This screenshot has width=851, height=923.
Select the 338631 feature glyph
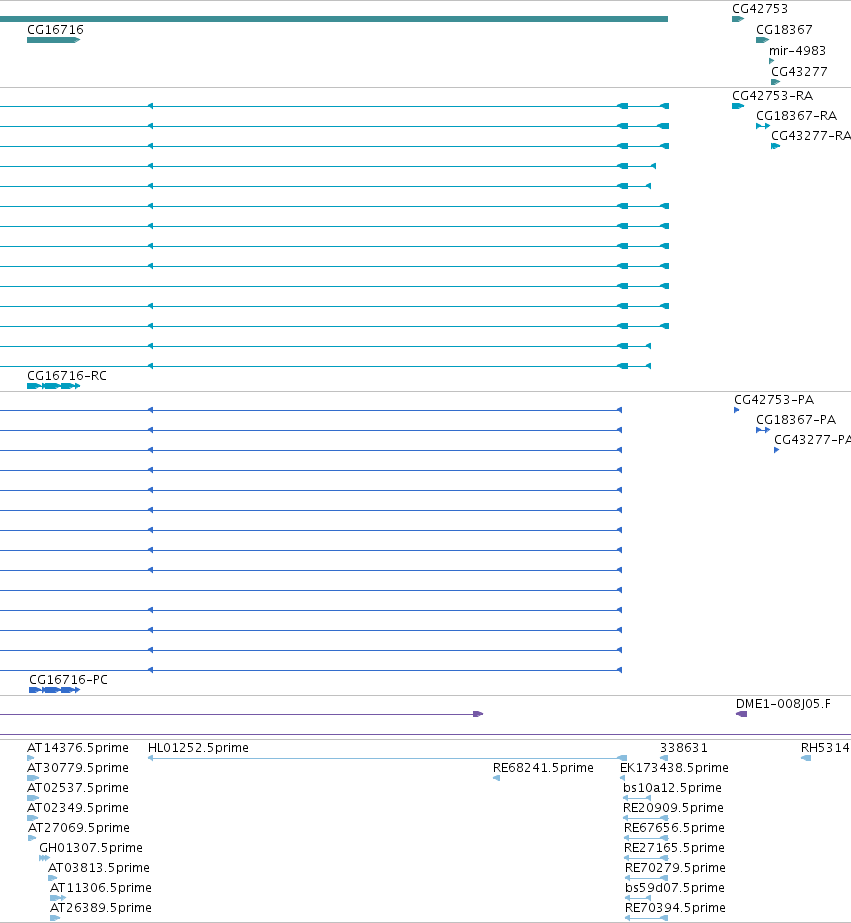[x=664, y=758]
